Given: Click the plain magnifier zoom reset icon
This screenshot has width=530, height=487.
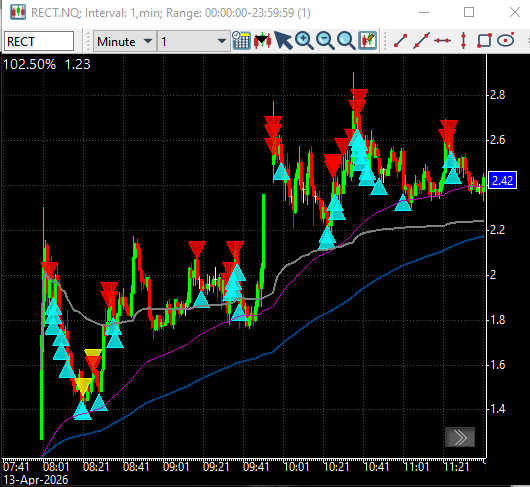Looking at the screenshot, I should 346,41.
